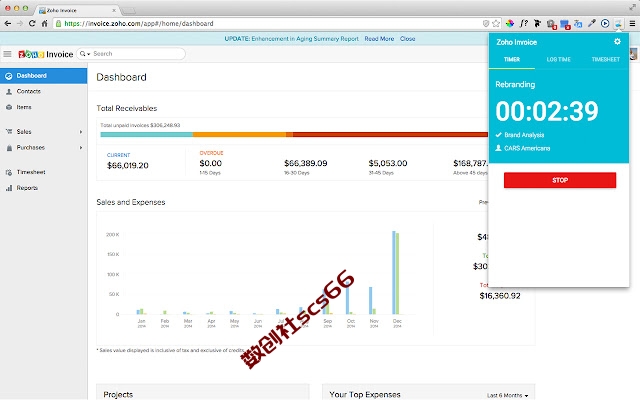
Task: Click the Zoho Invoice logo
Action: [46, 54]
